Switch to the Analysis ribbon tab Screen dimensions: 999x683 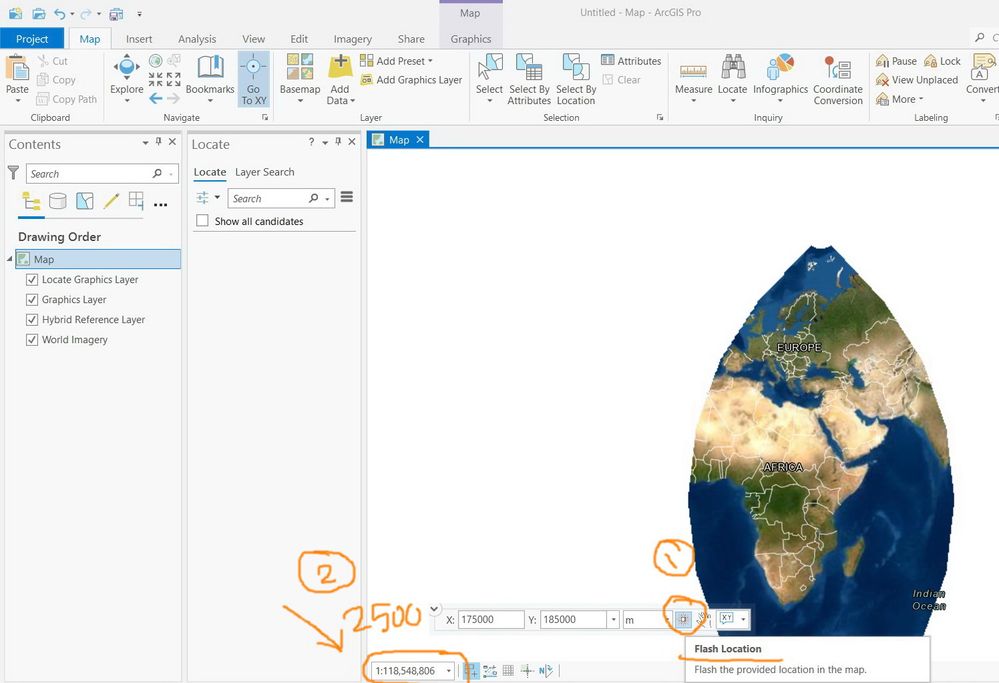click(197, 39)
